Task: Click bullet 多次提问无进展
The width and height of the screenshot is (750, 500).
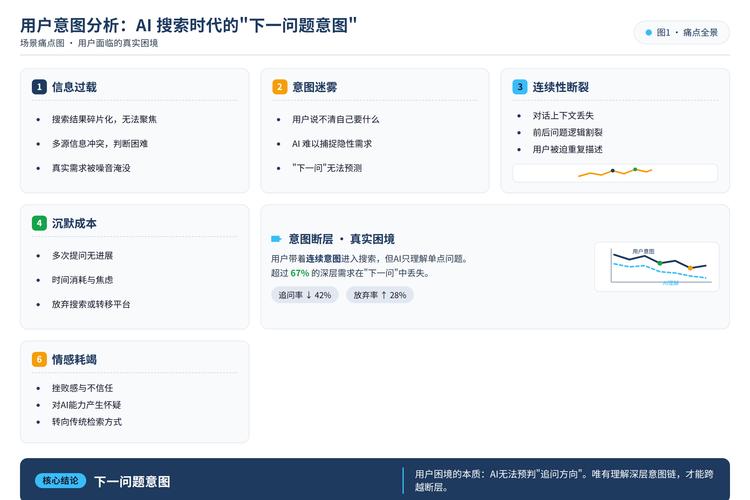Action: 82,256
